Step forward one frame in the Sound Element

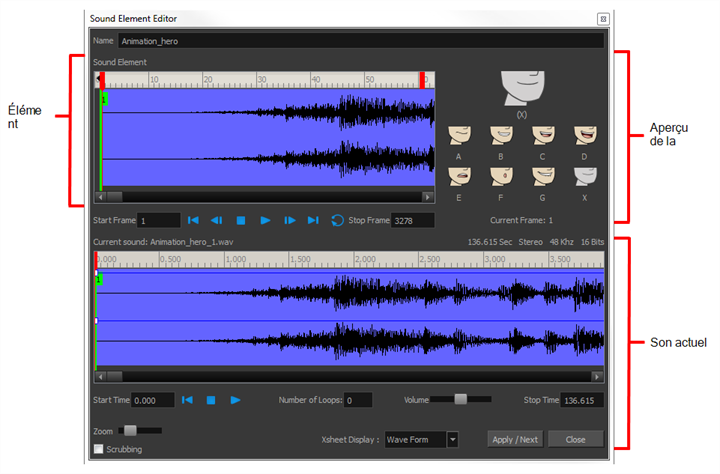point(289,220)
